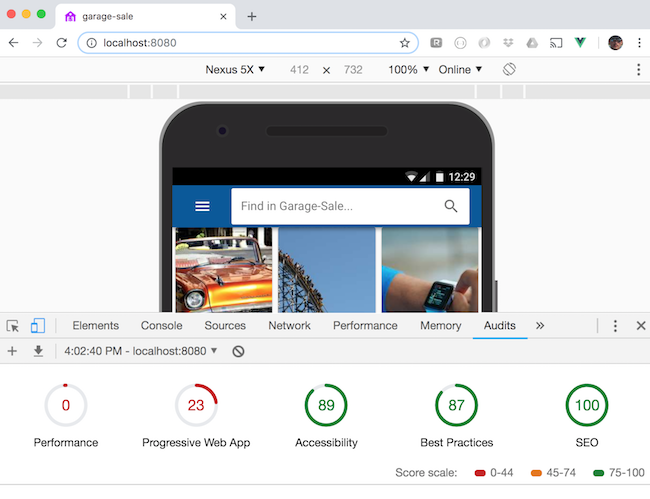Click the orange 45-74 score scale swatch
This screenshot has width=650, height=499.
click(536, 473)
